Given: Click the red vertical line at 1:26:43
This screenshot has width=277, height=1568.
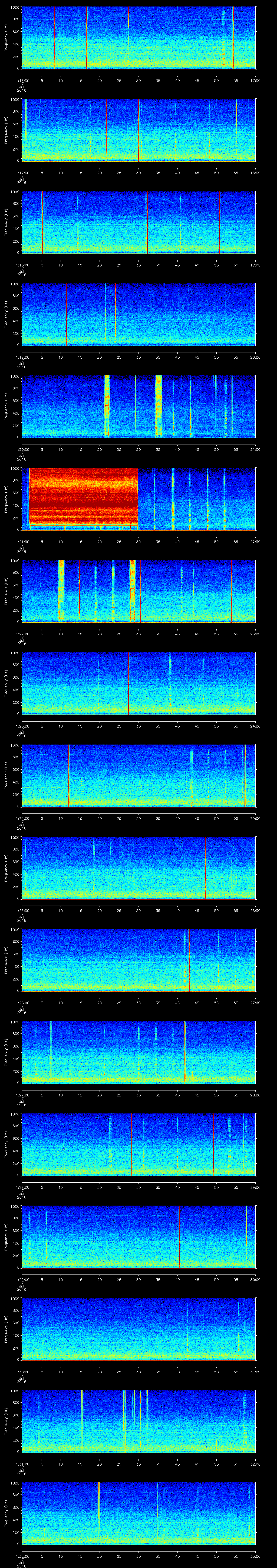Looking at the screenshot, I should (189, 960).
